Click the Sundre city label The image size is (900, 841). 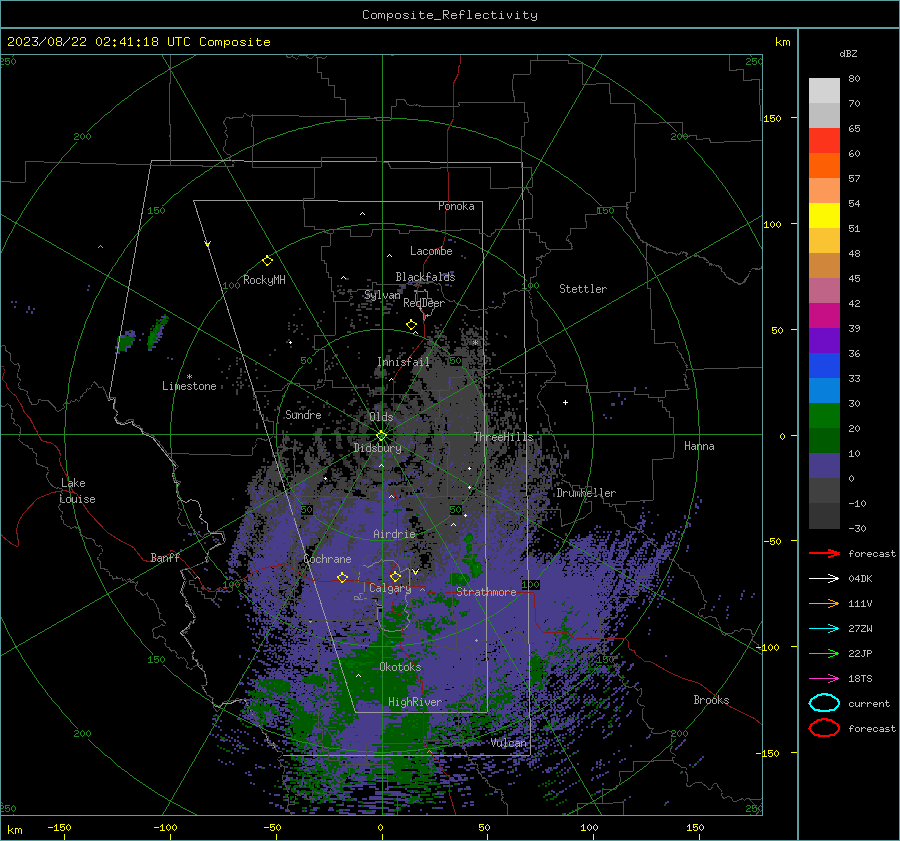click(303, 414)
